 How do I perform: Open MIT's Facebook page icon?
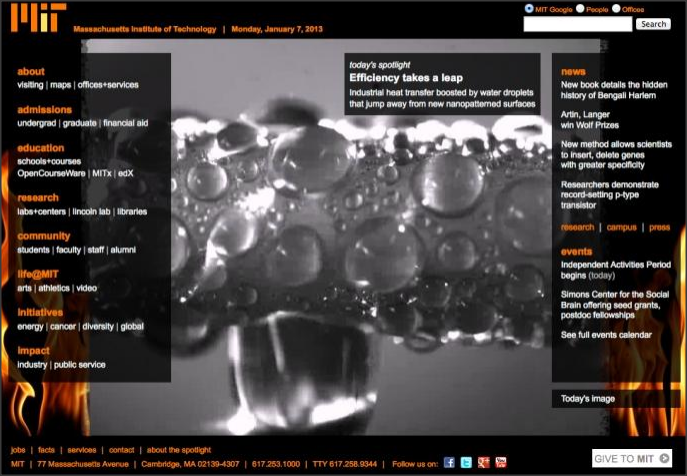(449, 463)
